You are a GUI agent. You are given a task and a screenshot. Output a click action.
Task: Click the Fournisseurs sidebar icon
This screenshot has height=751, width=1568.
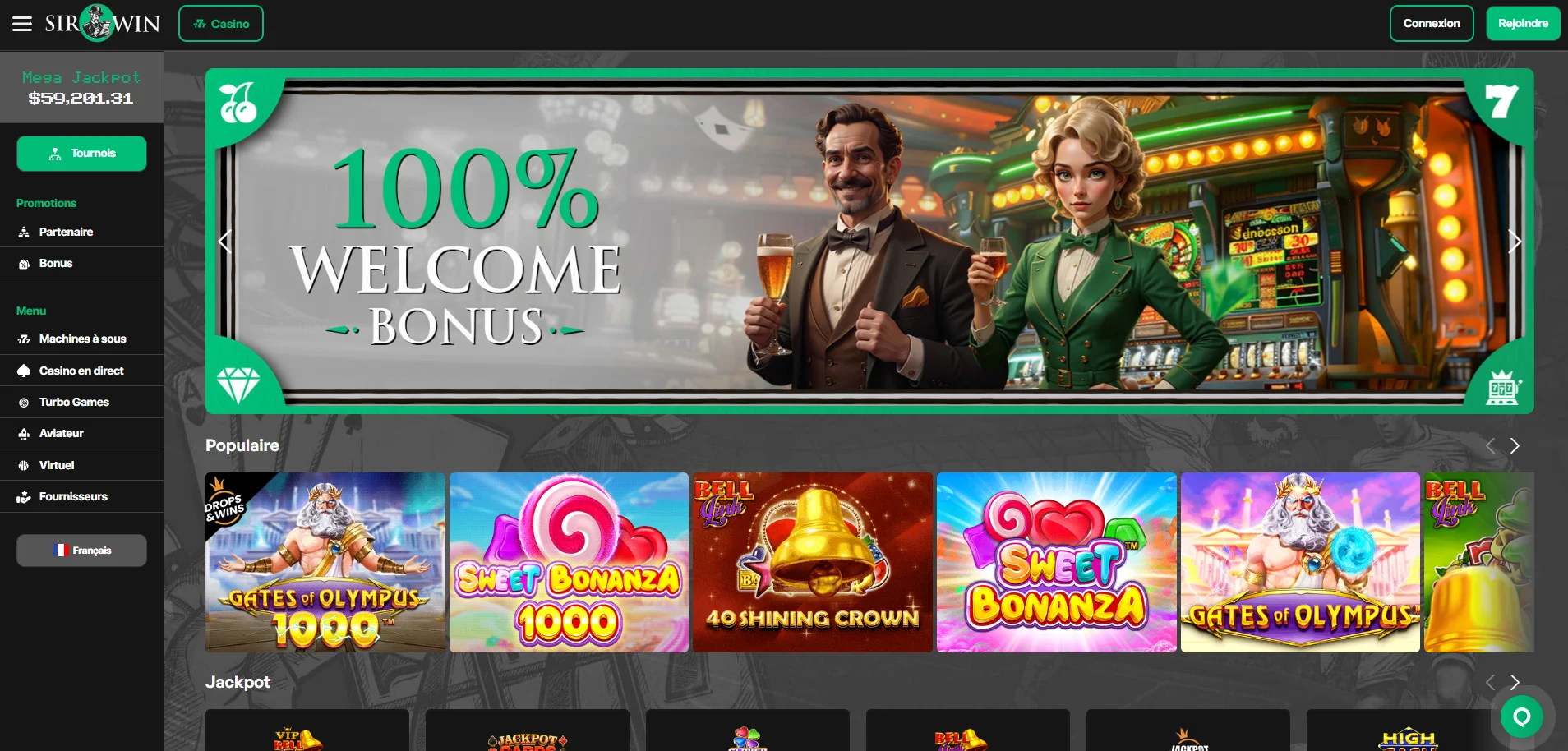pos(24,496)
